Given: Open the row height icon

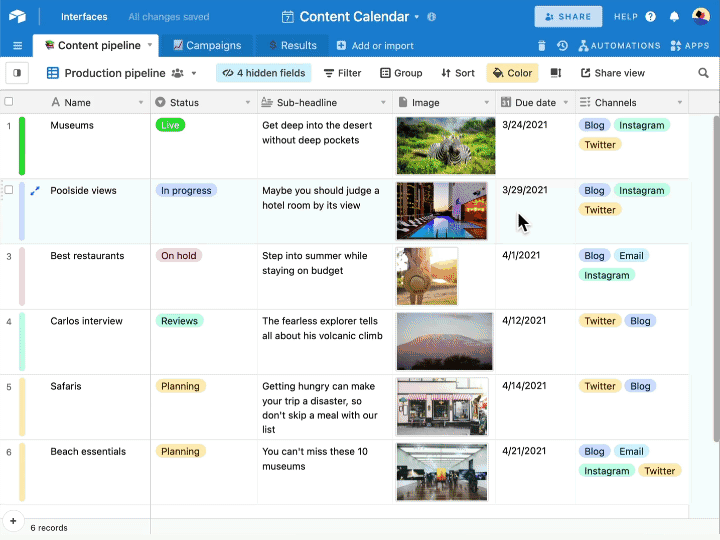Looking at the screenshot, I should coord(556,73).
